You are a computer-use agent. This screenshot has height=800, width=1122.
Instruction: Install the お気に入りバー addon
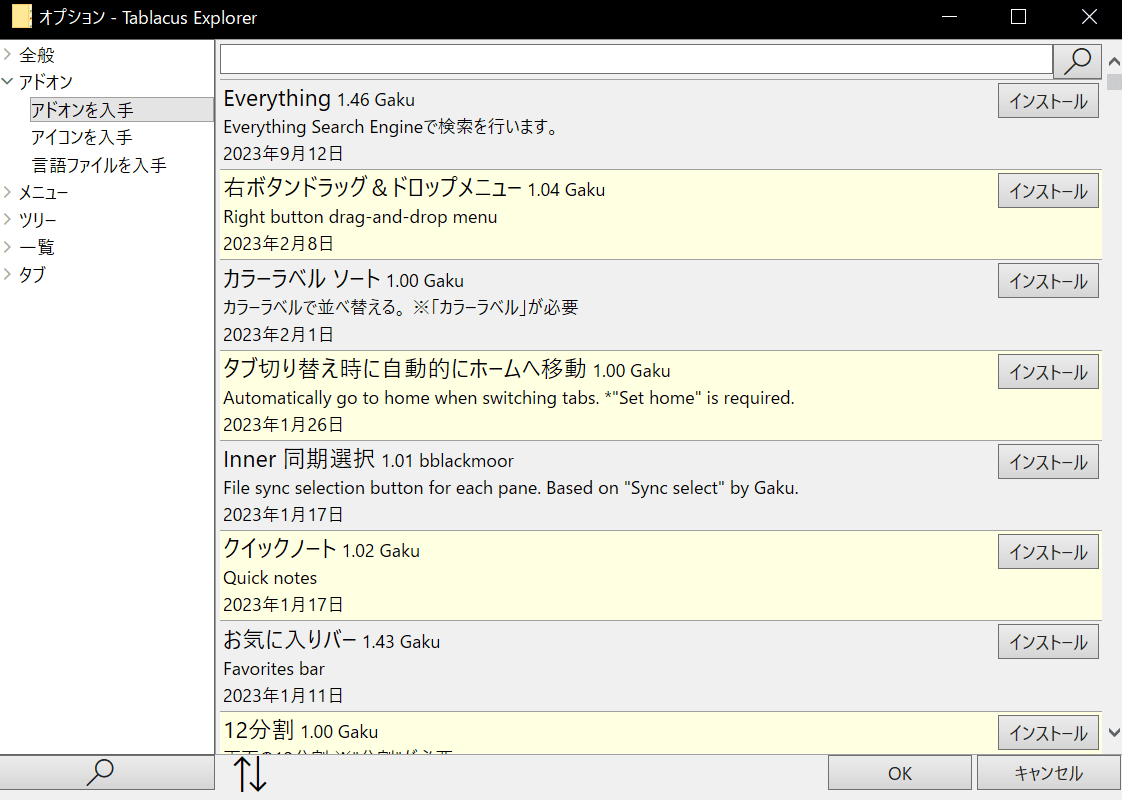(1048, 643)
